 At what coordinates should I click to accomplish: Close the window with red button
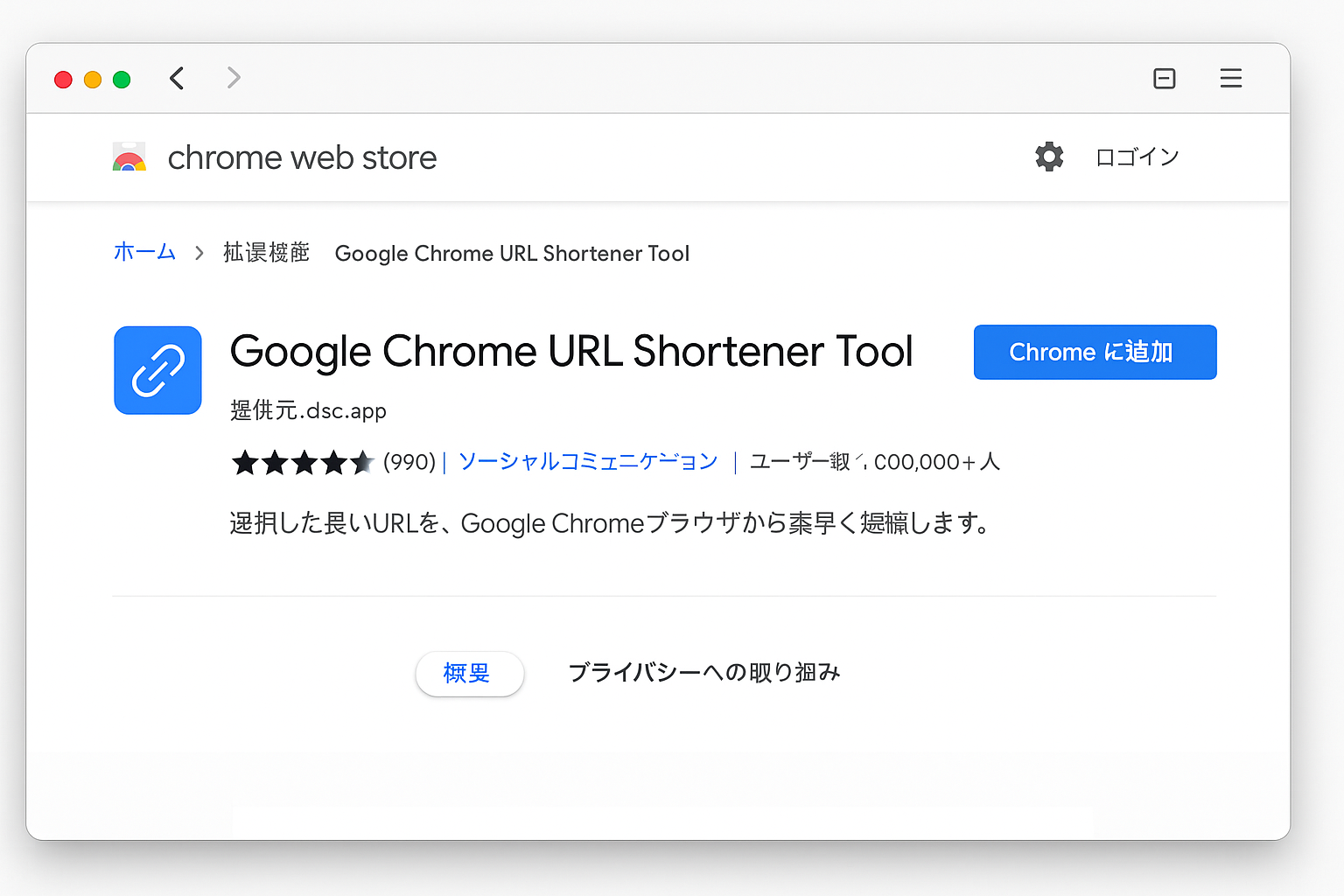(63, 80)
